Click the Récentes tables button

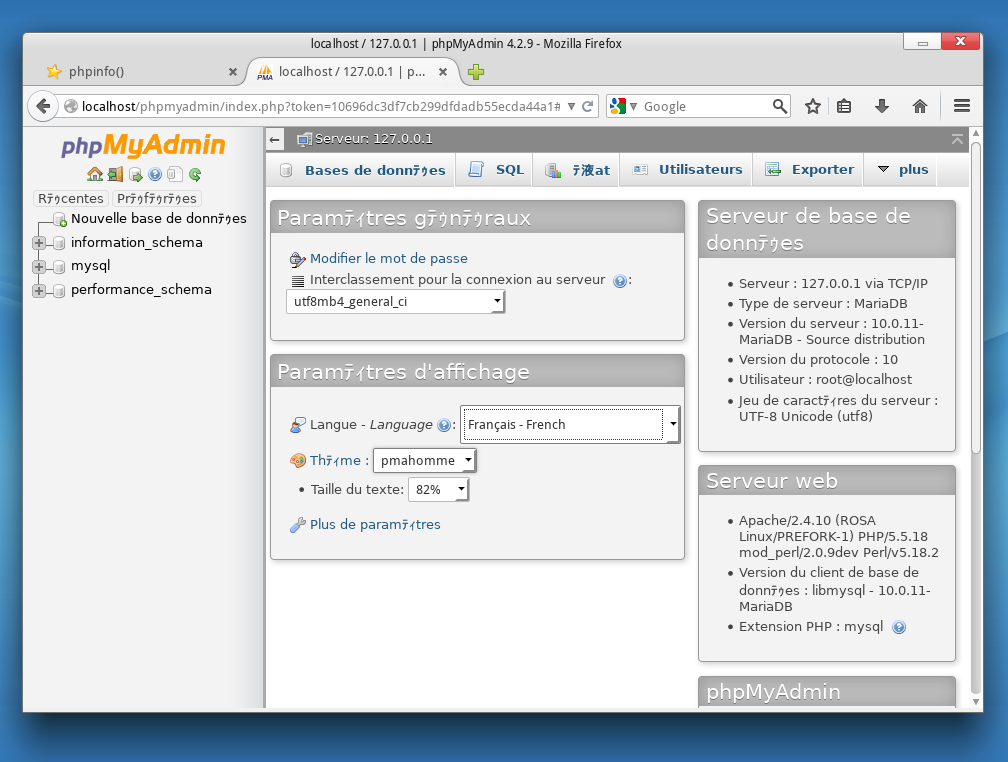(x=71, y=199)
